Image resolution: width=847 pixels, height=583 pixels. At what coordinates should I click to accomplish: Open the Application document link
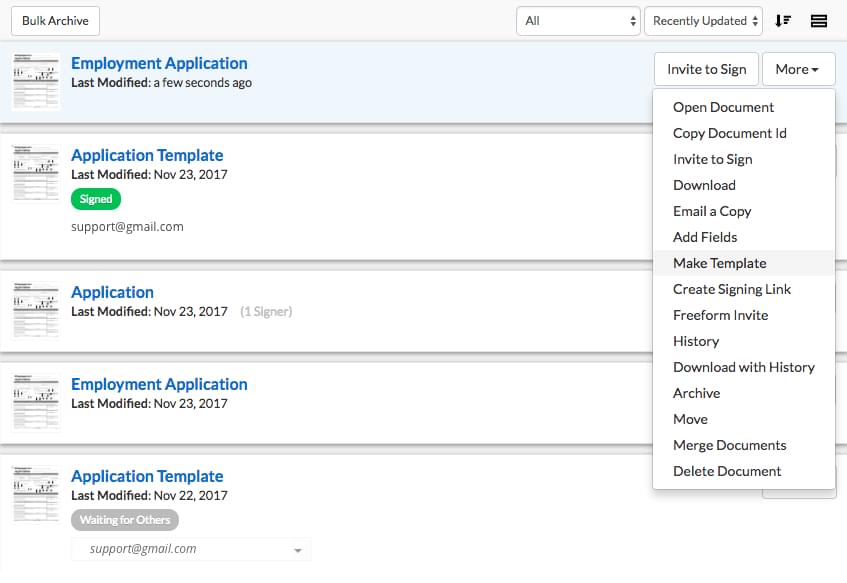coord(112,292)
